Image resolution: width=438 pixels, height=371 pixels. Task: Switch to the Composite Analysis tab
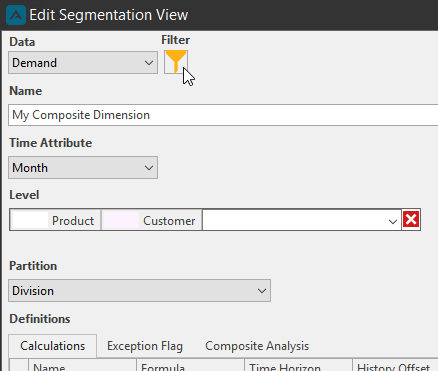257,346
